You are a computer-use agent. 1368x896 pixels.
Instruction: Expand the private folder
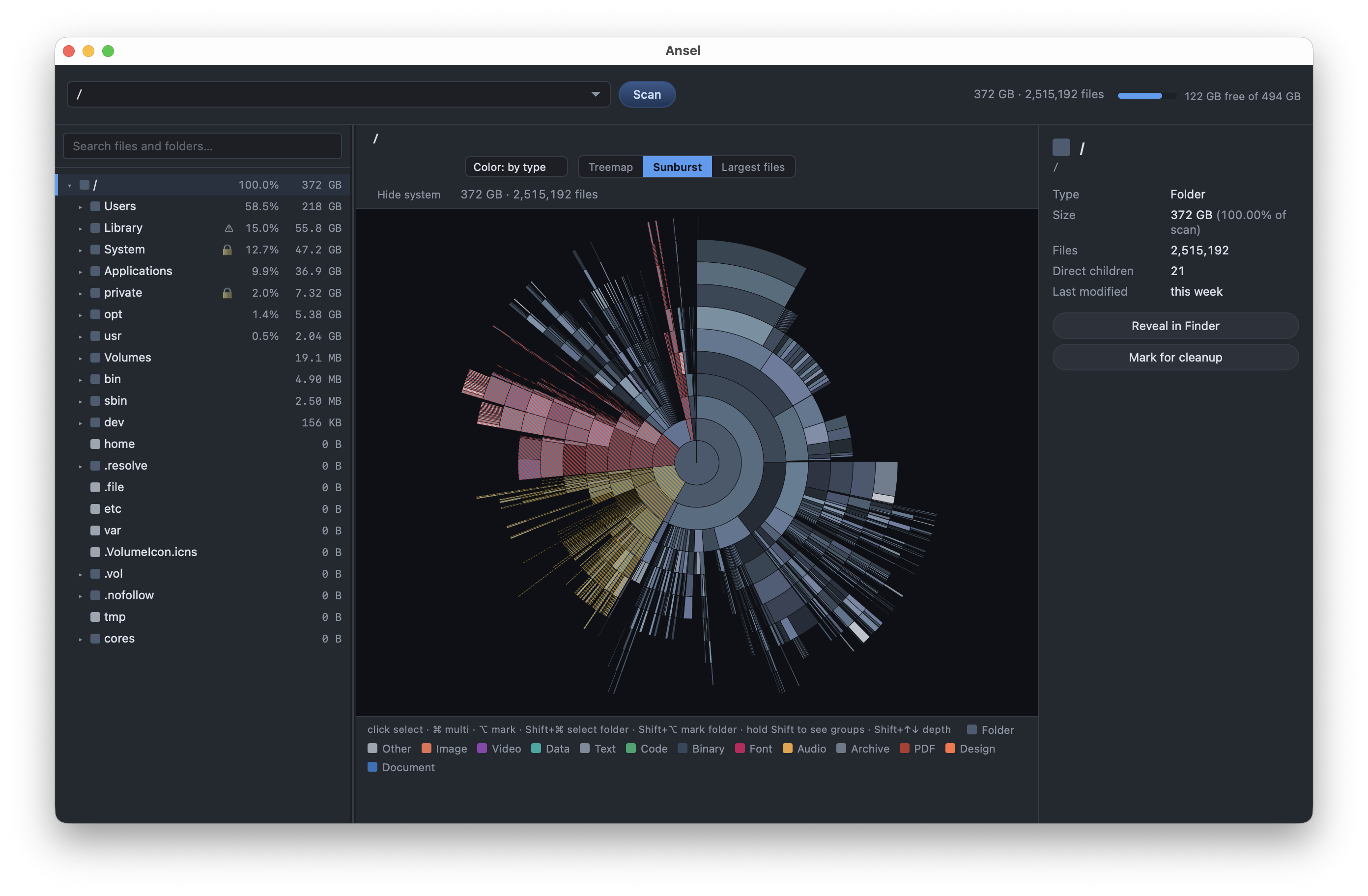(81, 293)
